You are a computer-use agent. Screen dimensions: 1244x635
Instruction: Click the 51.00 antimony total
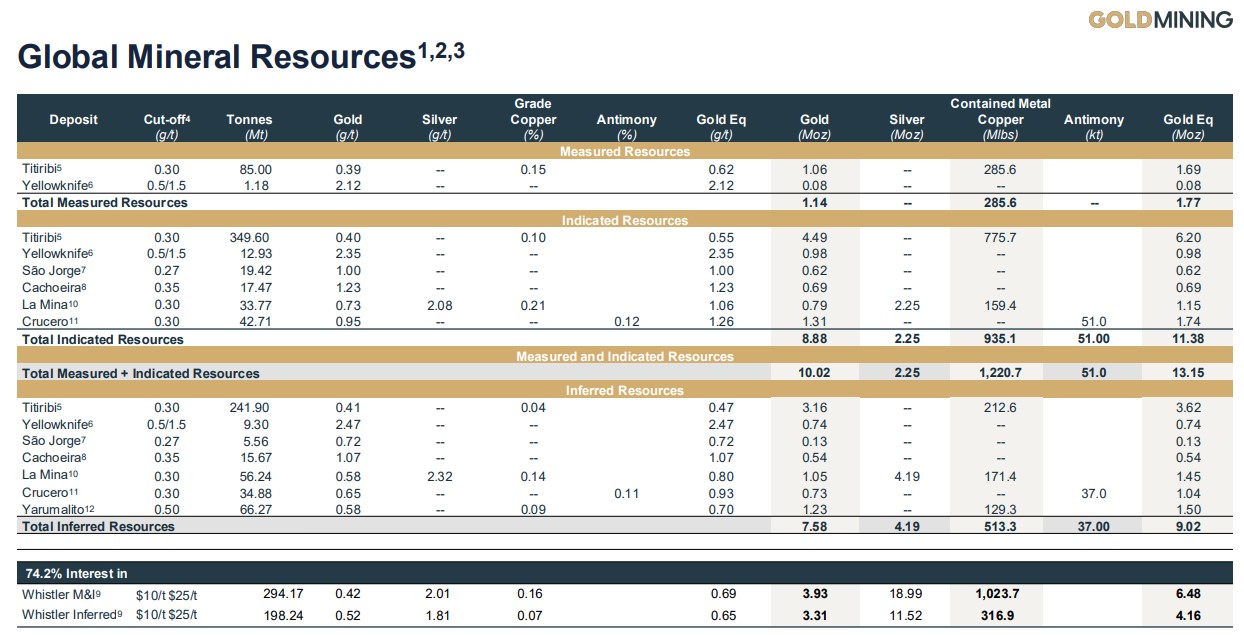[1094, 339]
